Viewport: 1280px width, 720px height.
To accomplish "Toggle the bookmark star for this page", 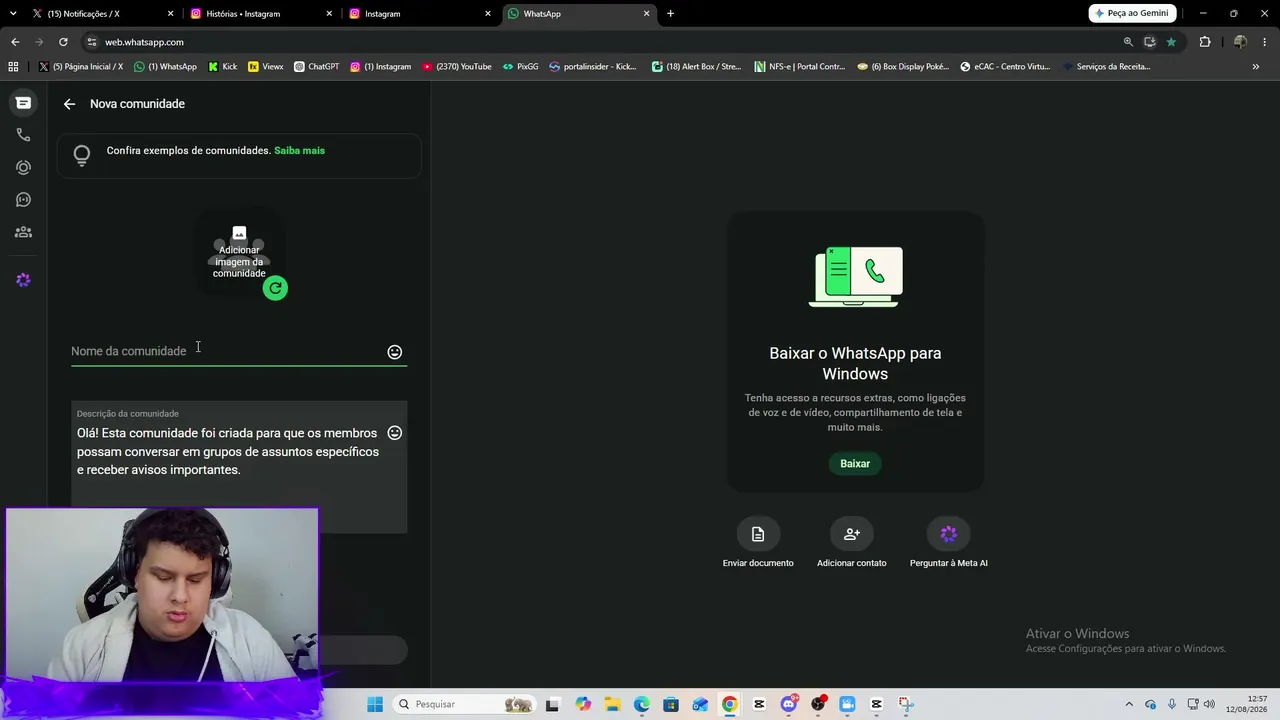I will 1171,42.
